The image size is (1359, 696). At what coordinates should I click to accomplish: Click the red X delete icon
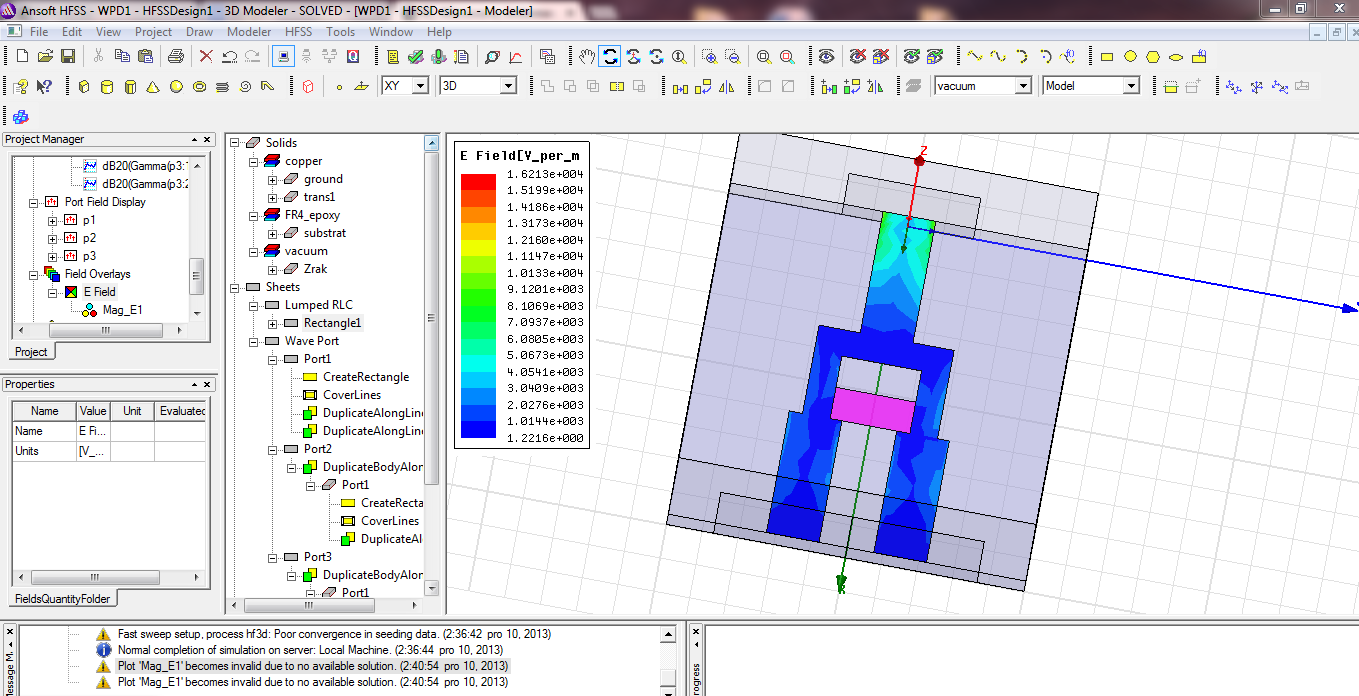(x=206, y=57)
